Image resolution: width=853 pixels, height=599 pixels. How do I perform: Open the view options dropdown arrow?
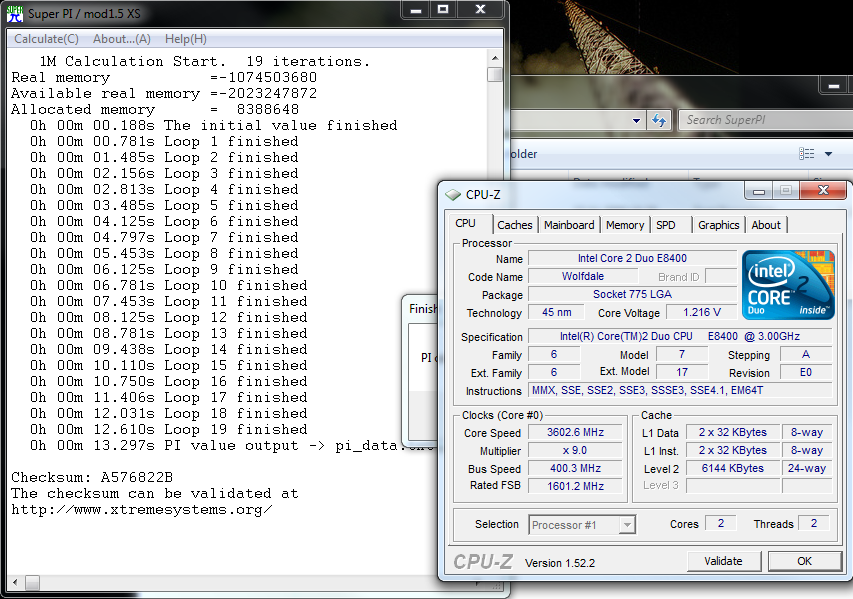(828, 154)
